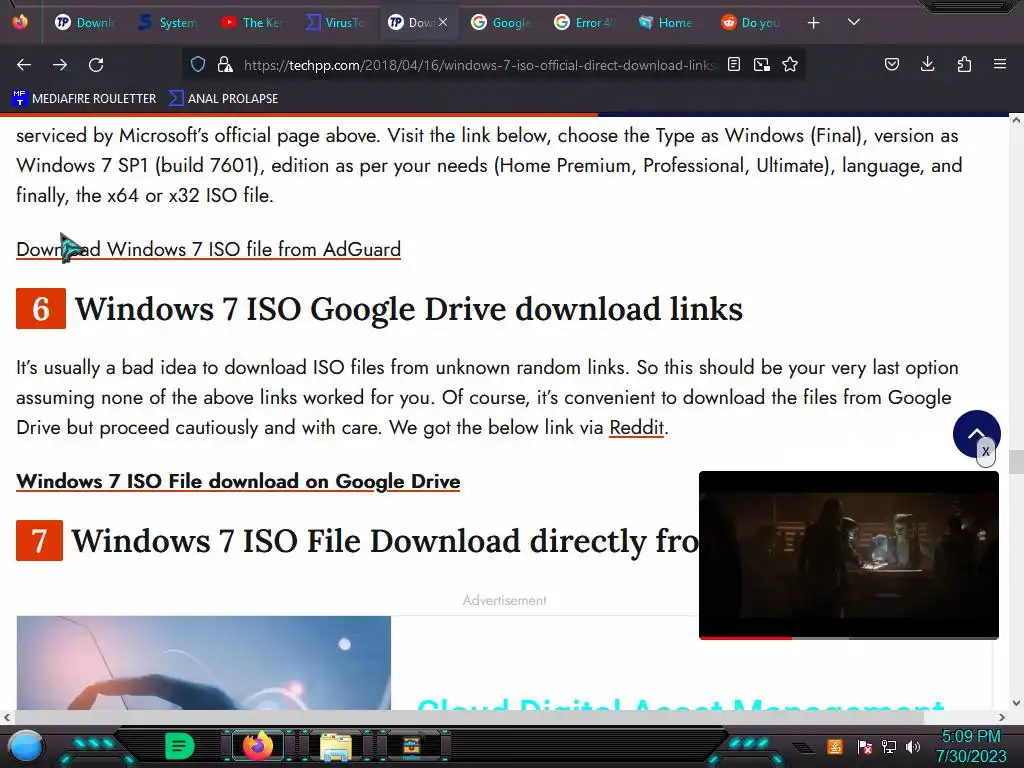Click the Firefox logo at tab bar start
Image resolution: width=1024 pixels, height=768 pixels.
[x=20, y=22]
